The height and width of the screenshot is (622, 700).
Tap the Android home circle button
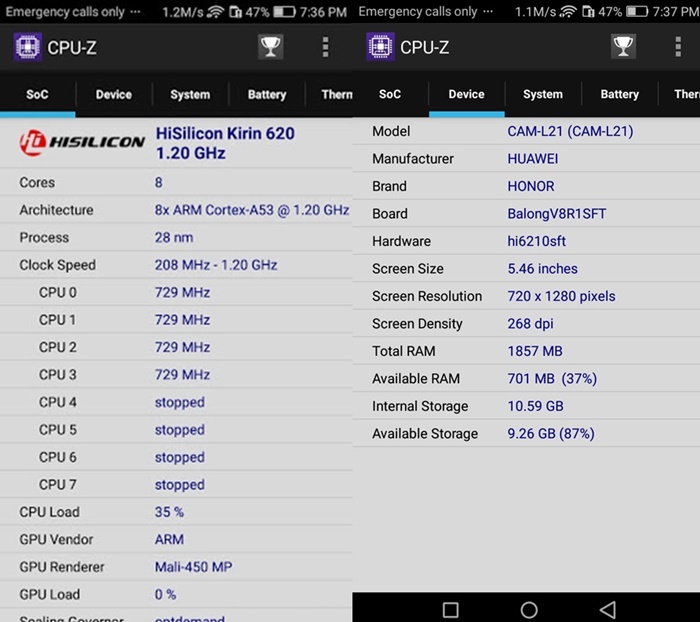(529, 609)
